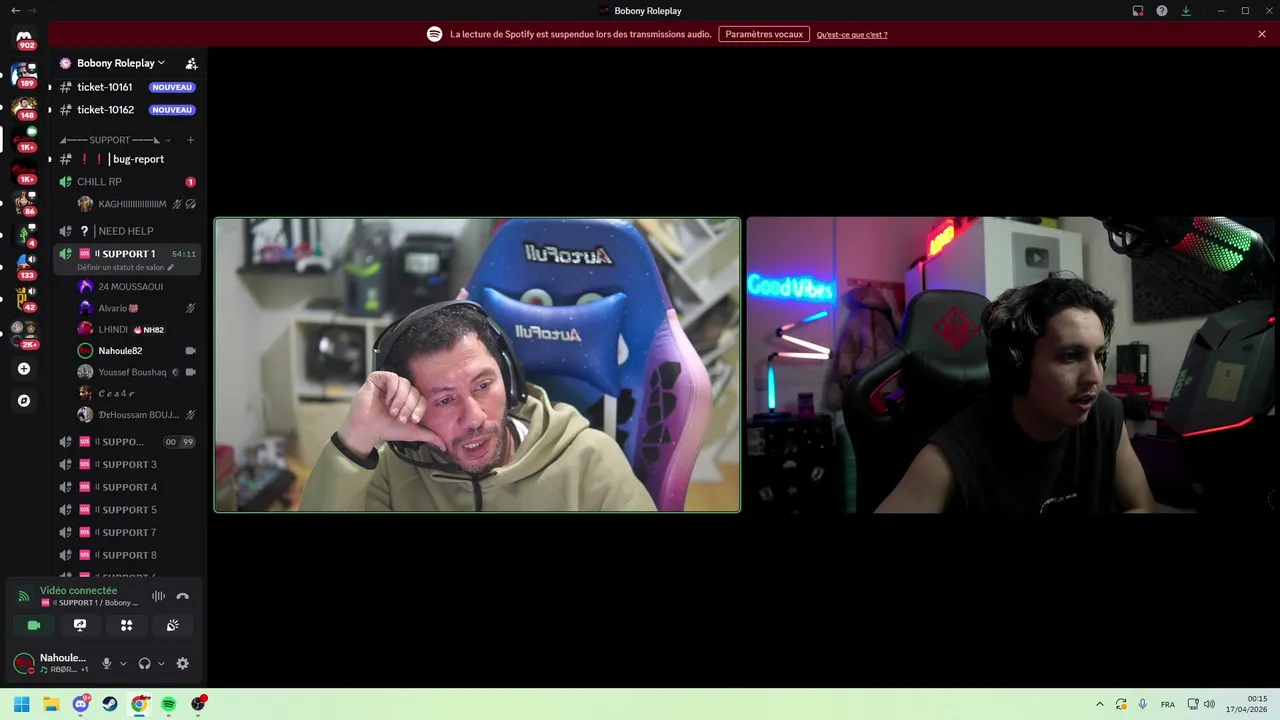1280x720 pixels.
Task: Deafen with the headphones button
Action: [144, 663]
